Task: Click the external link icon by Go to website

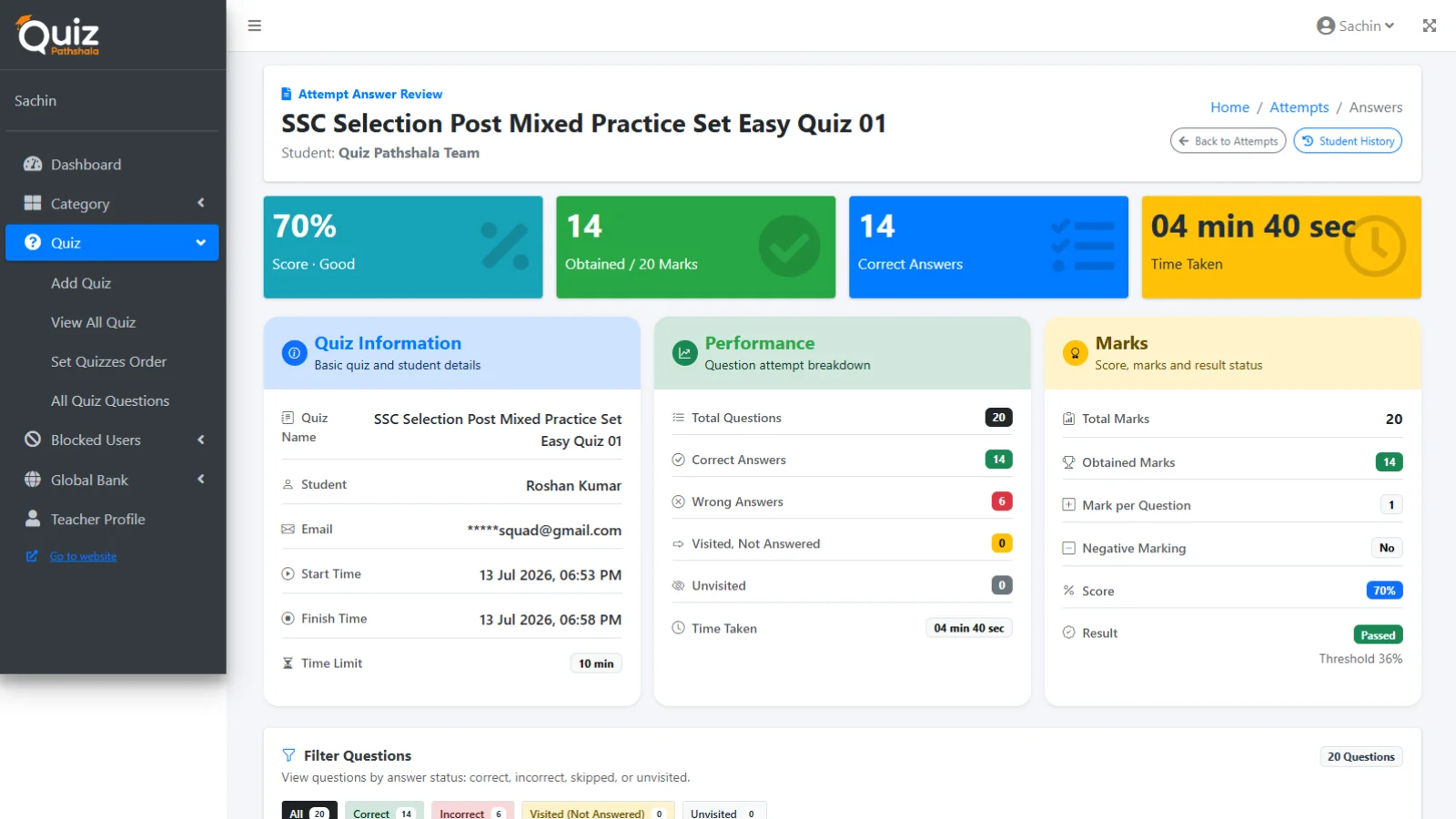Action: [32, 556]
